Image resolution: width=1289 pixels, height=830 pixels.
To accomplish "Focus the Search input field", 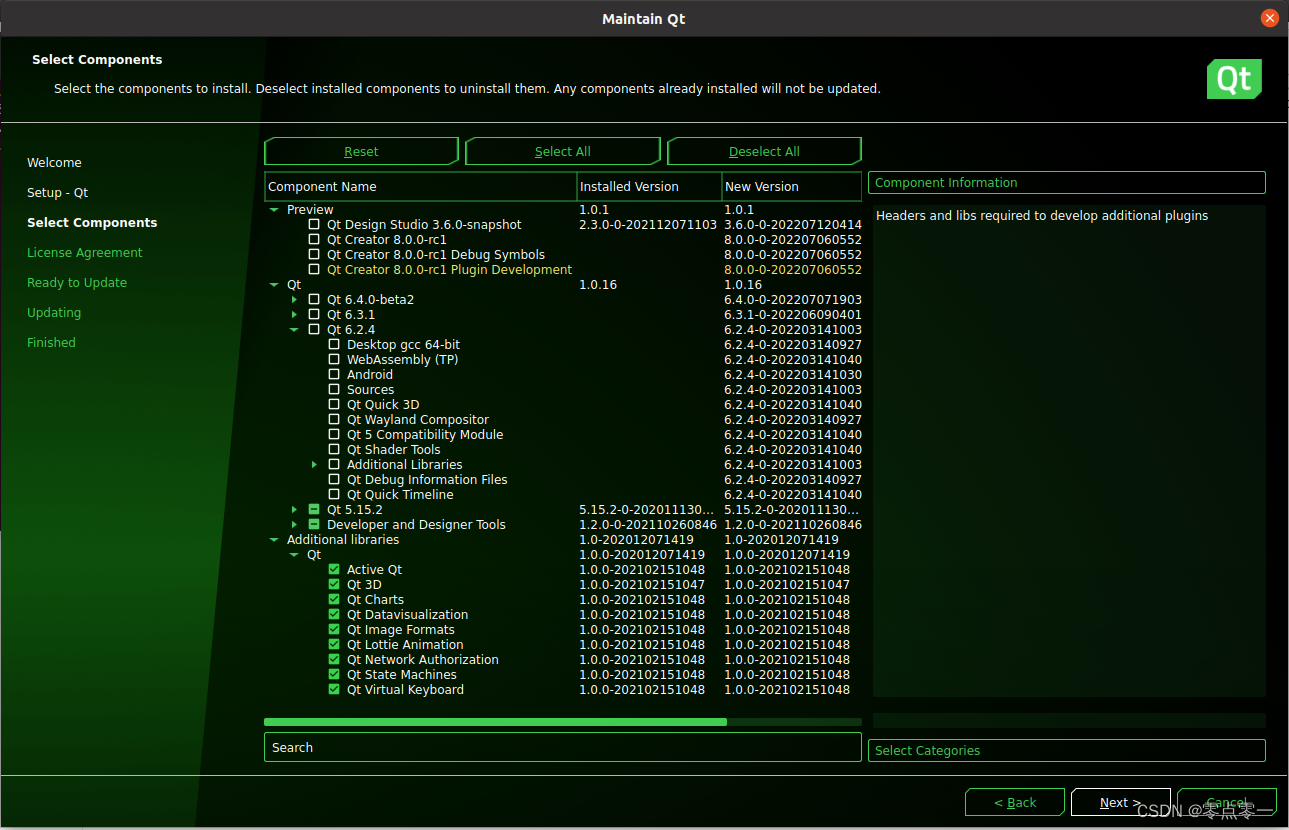I will point(563,747).
